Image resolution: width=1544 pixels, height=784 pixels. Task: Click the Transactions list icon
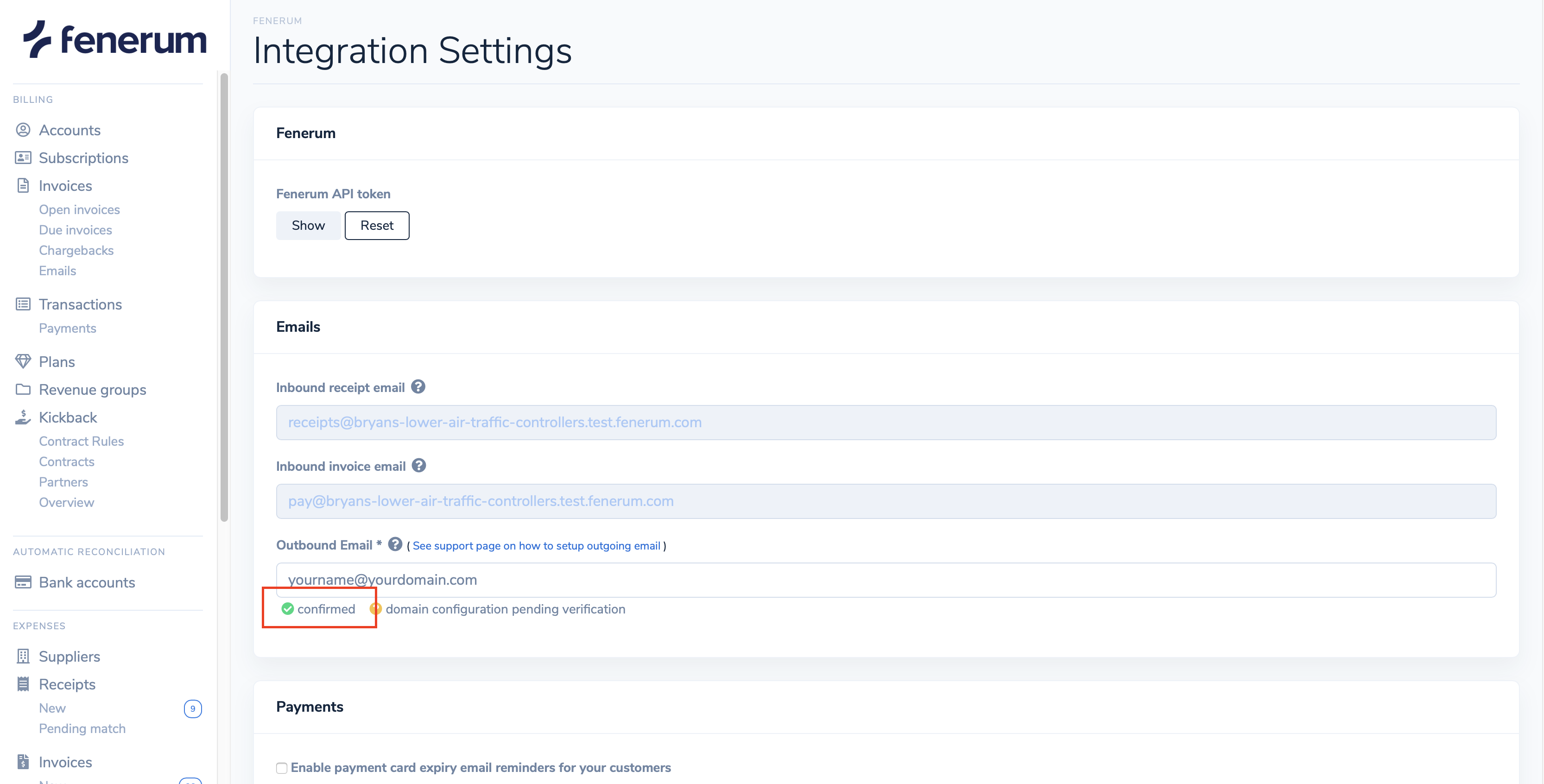point(23,304)
